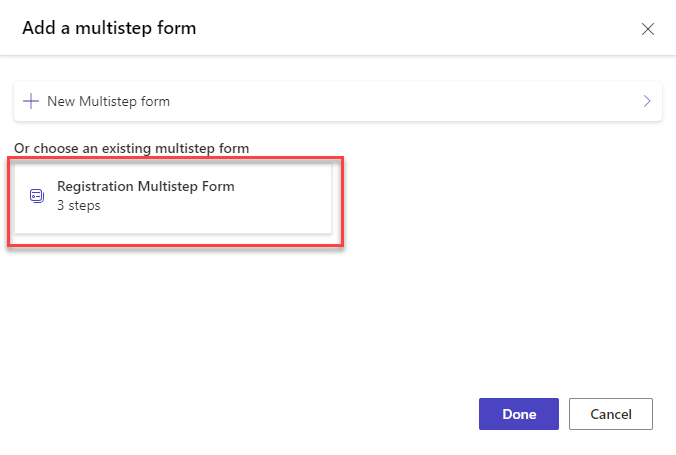Click middle blank area of New Multistep form row
676x455 pixels.
[x=400, y=101]
